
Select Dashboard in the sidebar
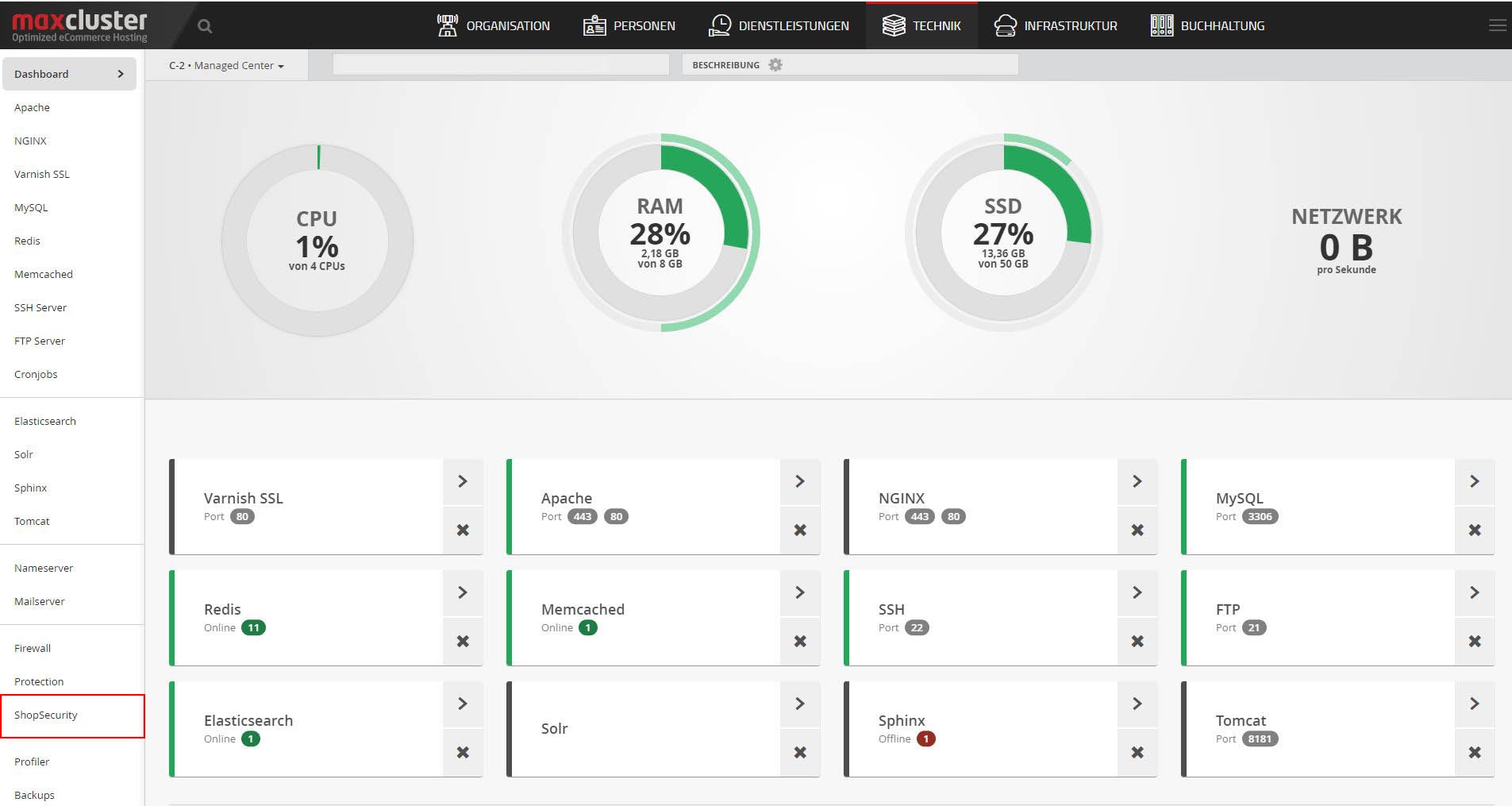pos(69,74)
